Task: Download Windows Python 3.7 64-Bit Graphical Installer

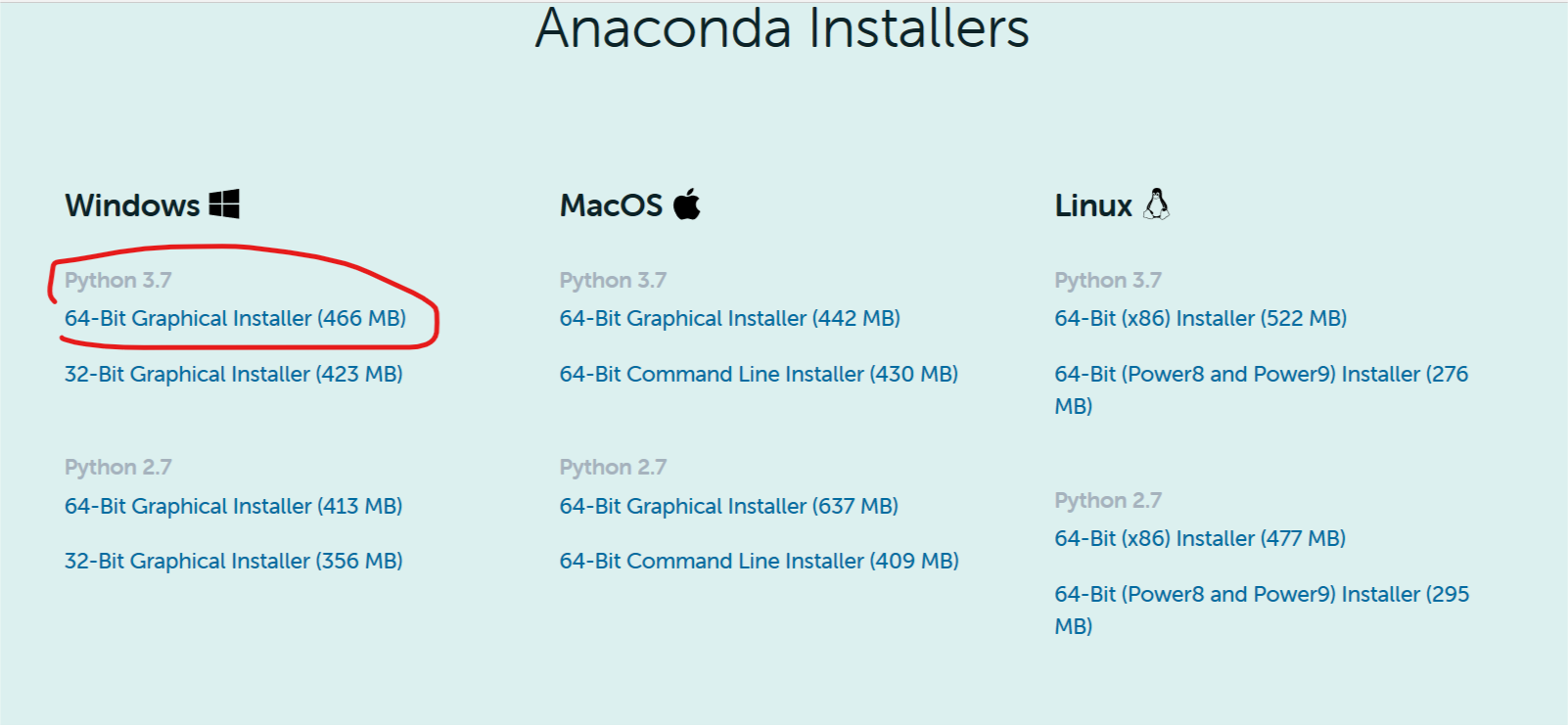Action: [235, 319]
